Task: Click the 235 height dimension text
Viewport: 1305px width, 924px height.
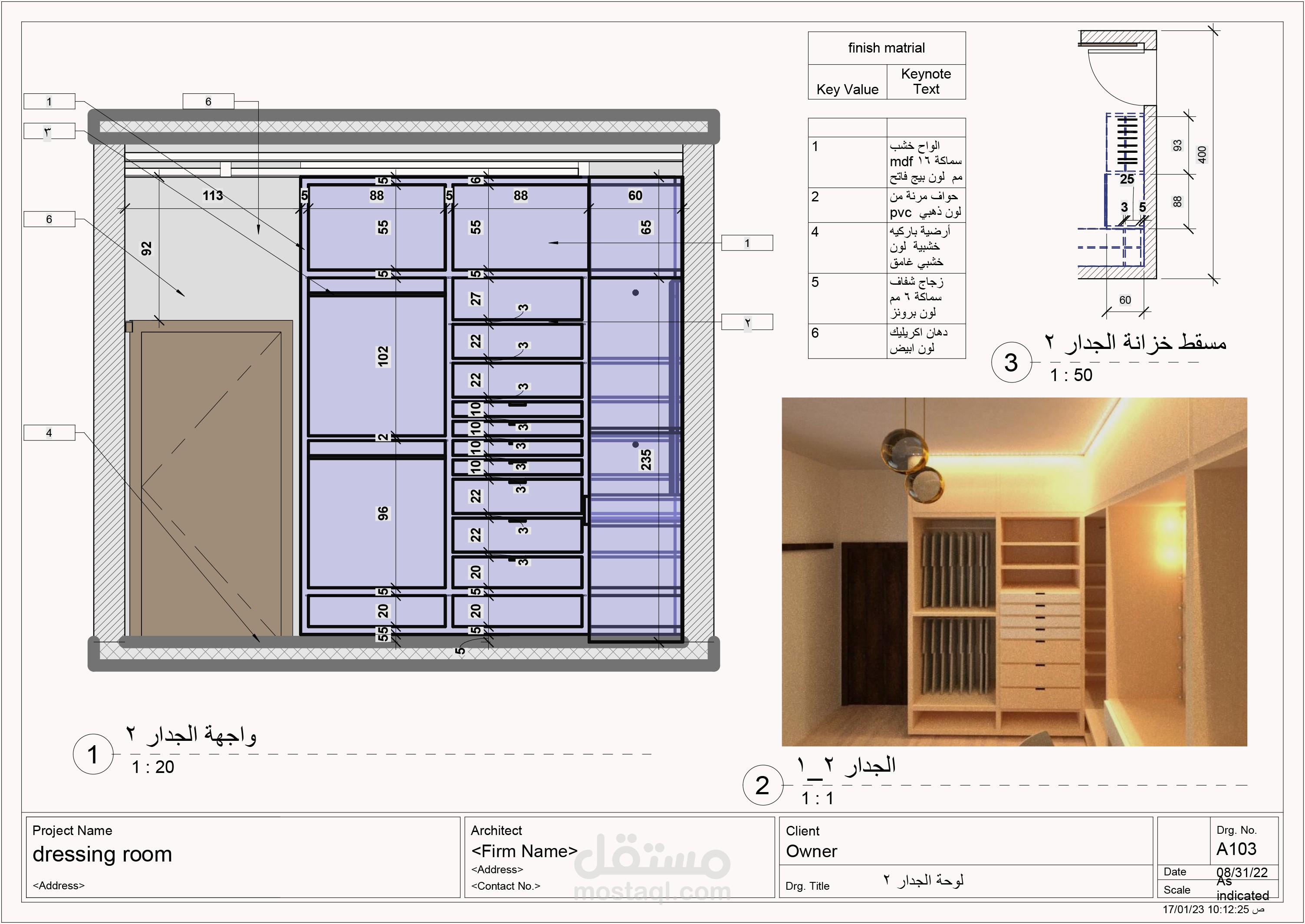Action: pos(646,460)
